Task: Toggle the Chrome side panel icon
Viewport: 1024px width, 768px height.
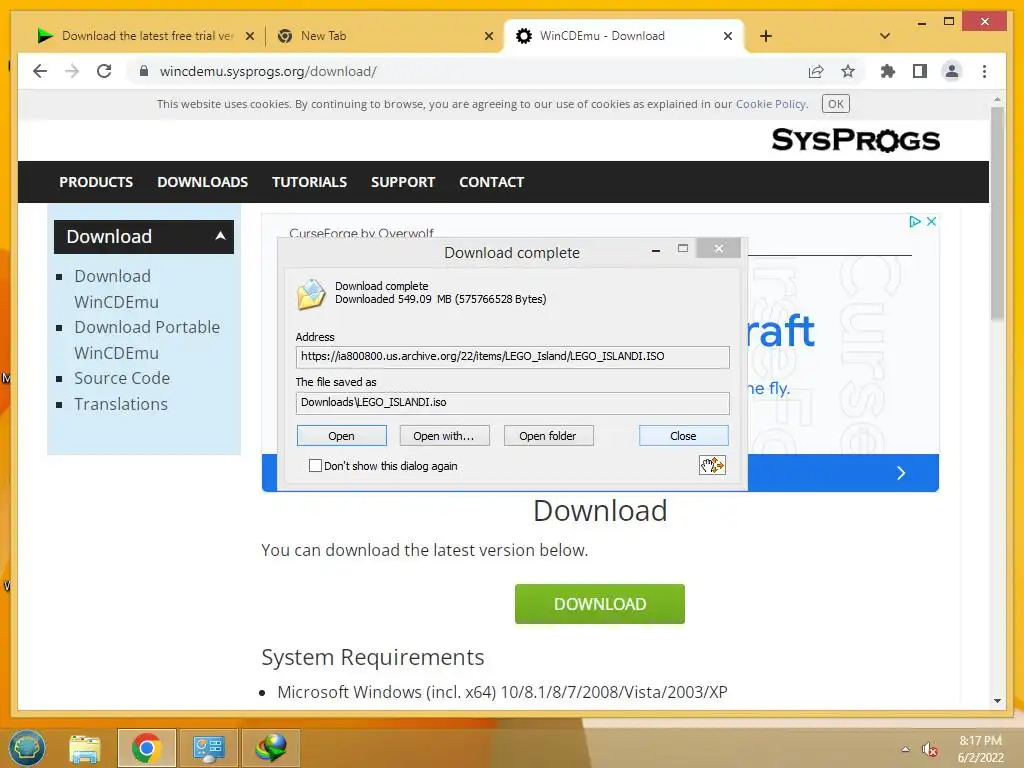Action: coord(920,71)
